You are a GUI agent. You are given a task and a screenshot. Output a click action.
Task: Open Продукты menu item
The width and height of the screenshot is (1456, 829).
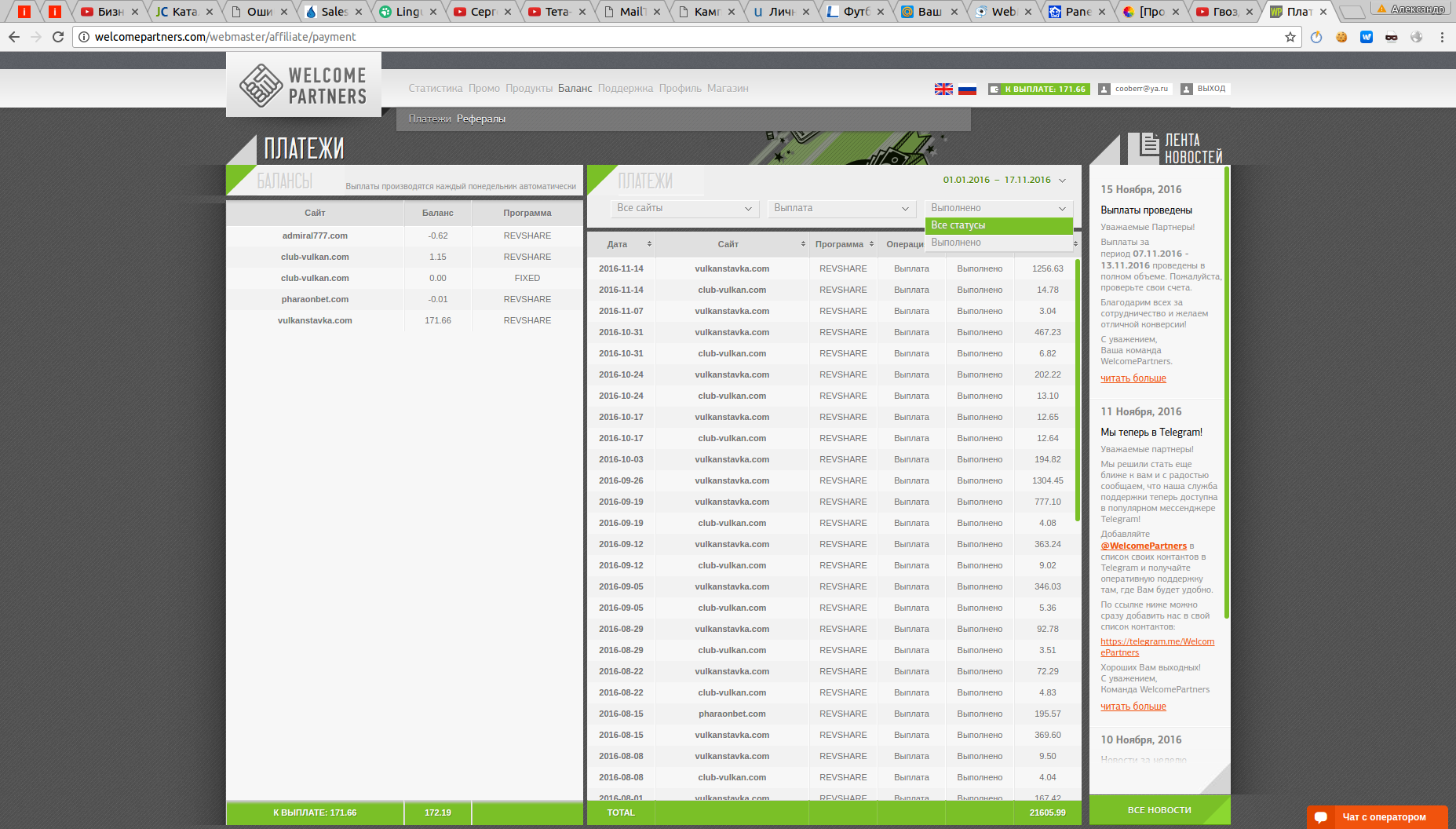click(529, 88)
